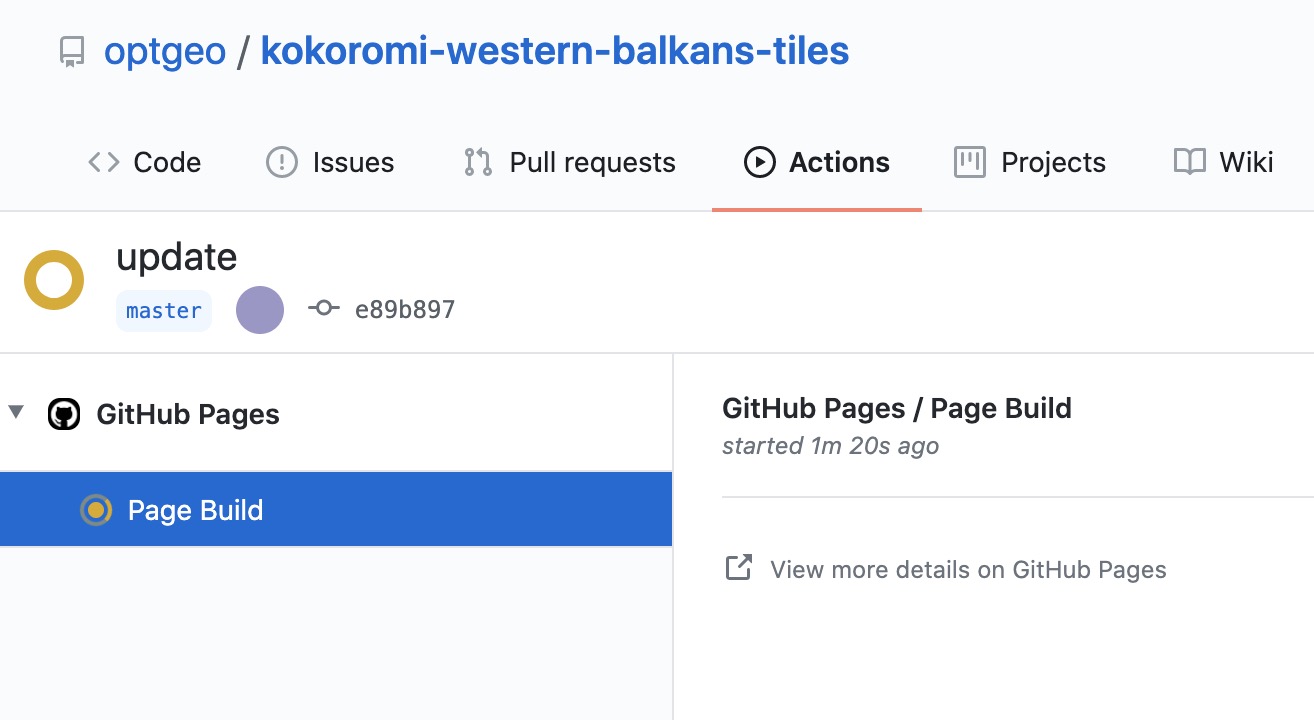Click the Projects board icon
Screen dimensions: 1314x720
[968, 162]
